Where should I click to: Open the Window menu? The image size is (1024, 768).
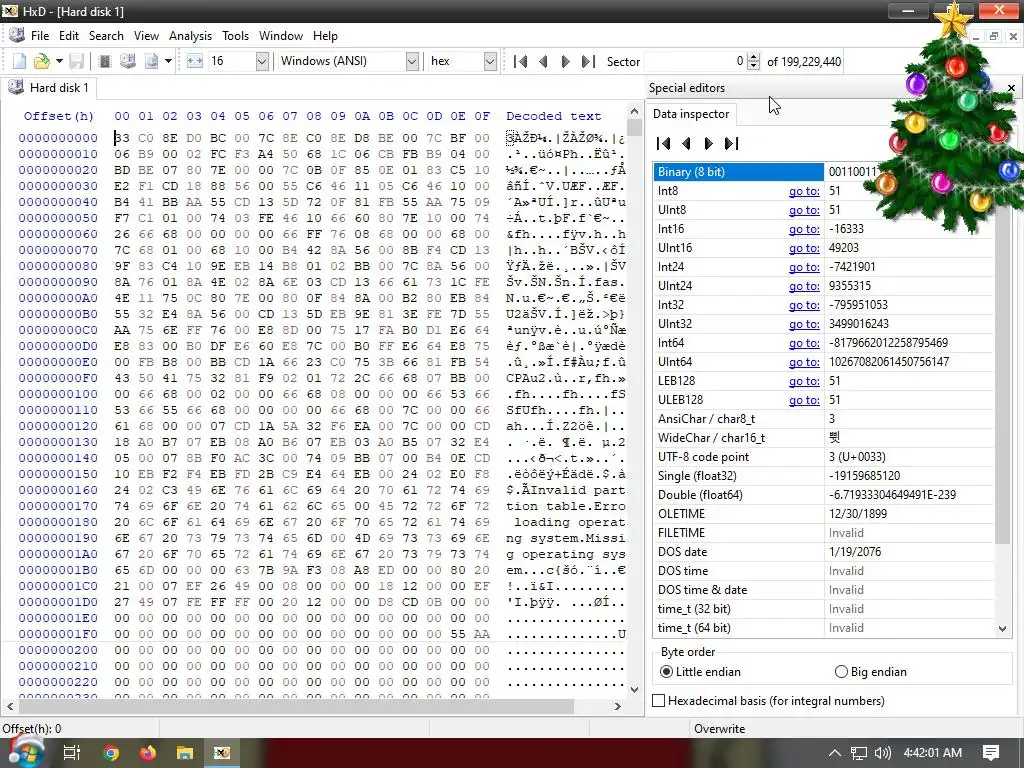[x=281, y=36]
